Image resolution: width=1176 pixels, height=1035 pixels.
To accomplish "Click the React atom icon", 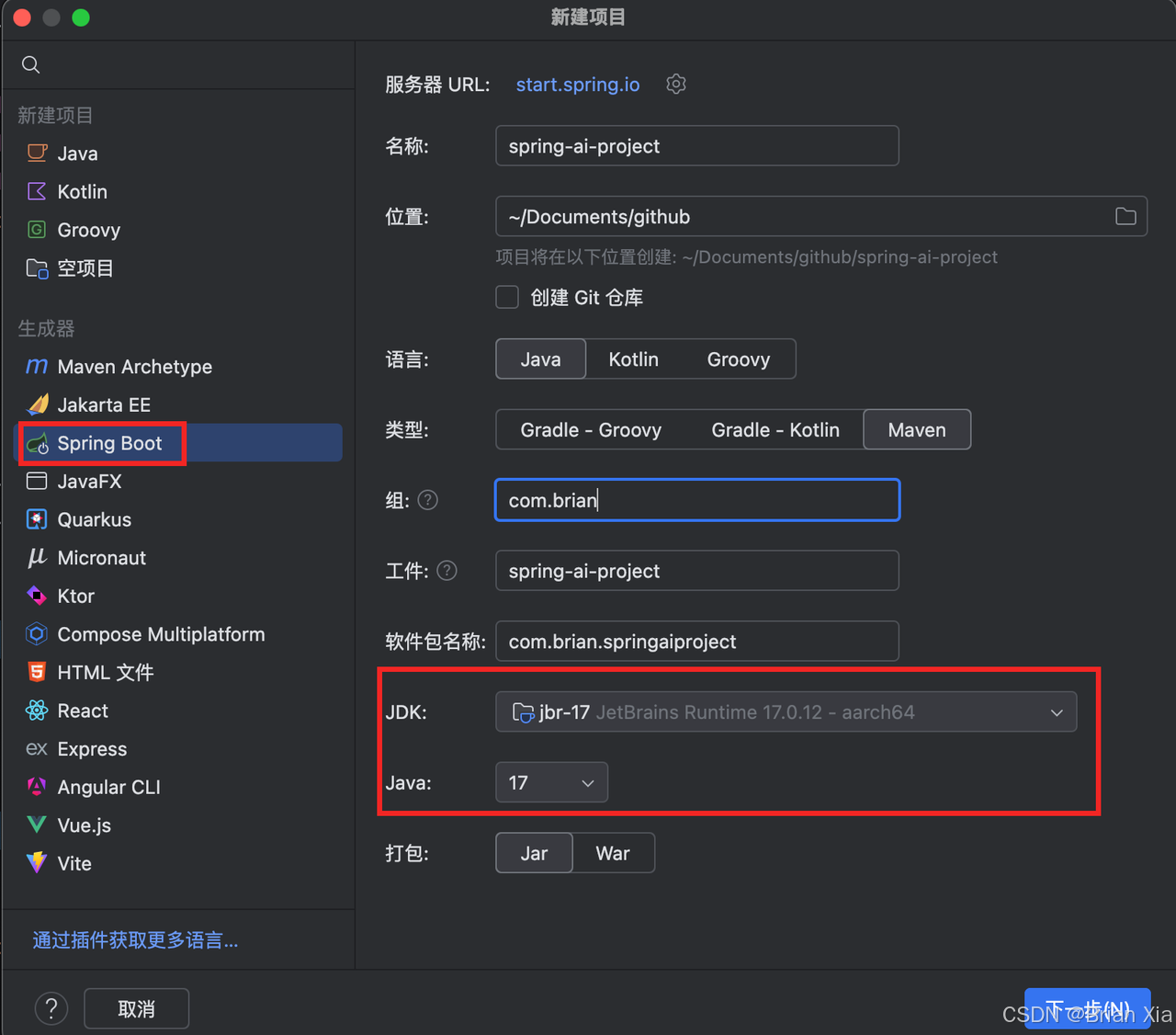I will click(x=37, y=711).
